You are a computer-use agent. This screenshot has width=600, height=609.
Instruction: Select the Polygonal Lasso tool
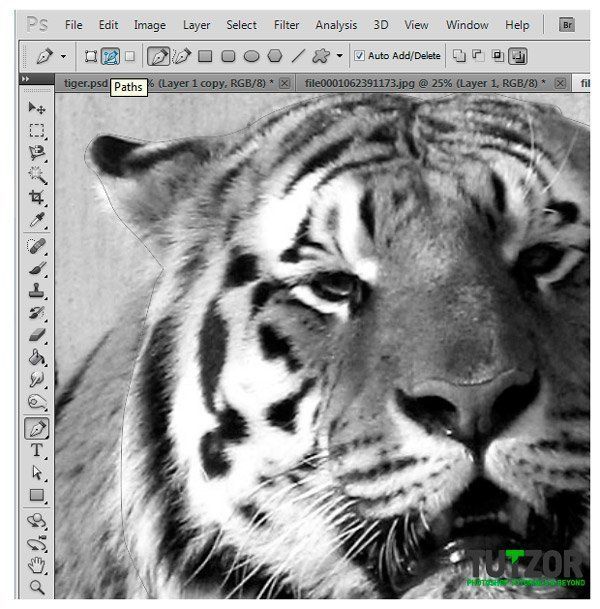tap(37, 153)
